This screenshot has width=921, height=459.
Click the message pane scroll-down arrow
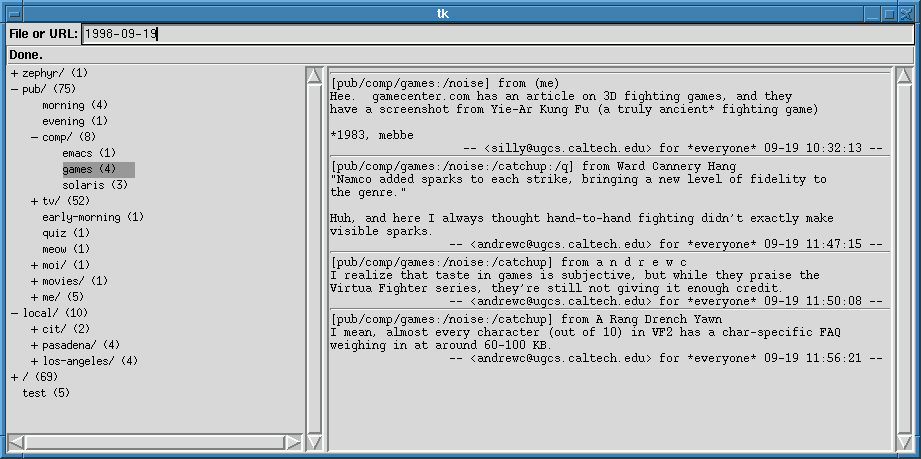(x=905, y=442)
